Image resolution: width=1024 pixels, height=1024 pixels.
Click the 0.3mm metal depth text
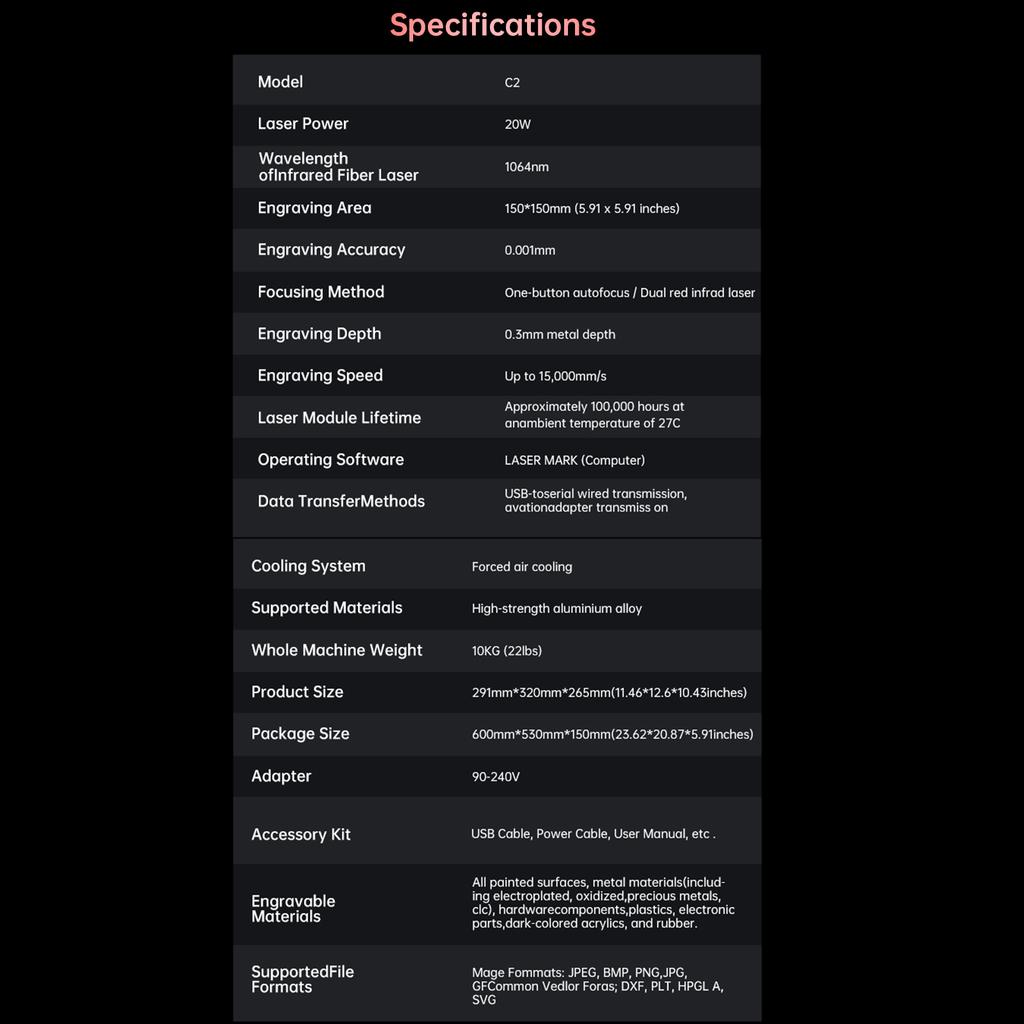tap(559, 335)
